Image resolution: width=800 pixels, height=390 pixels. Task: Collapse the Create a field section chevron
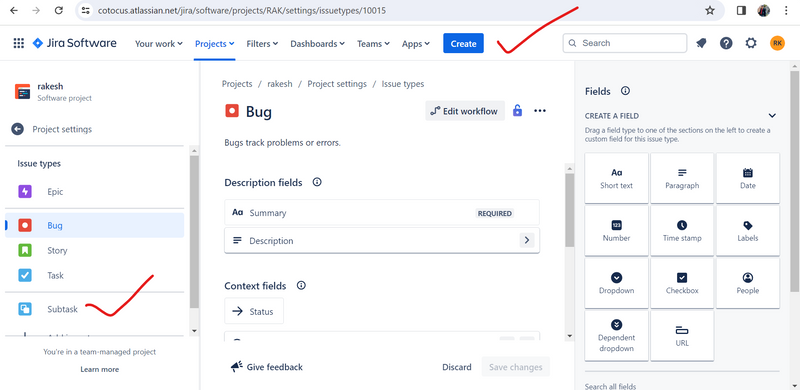772,116
